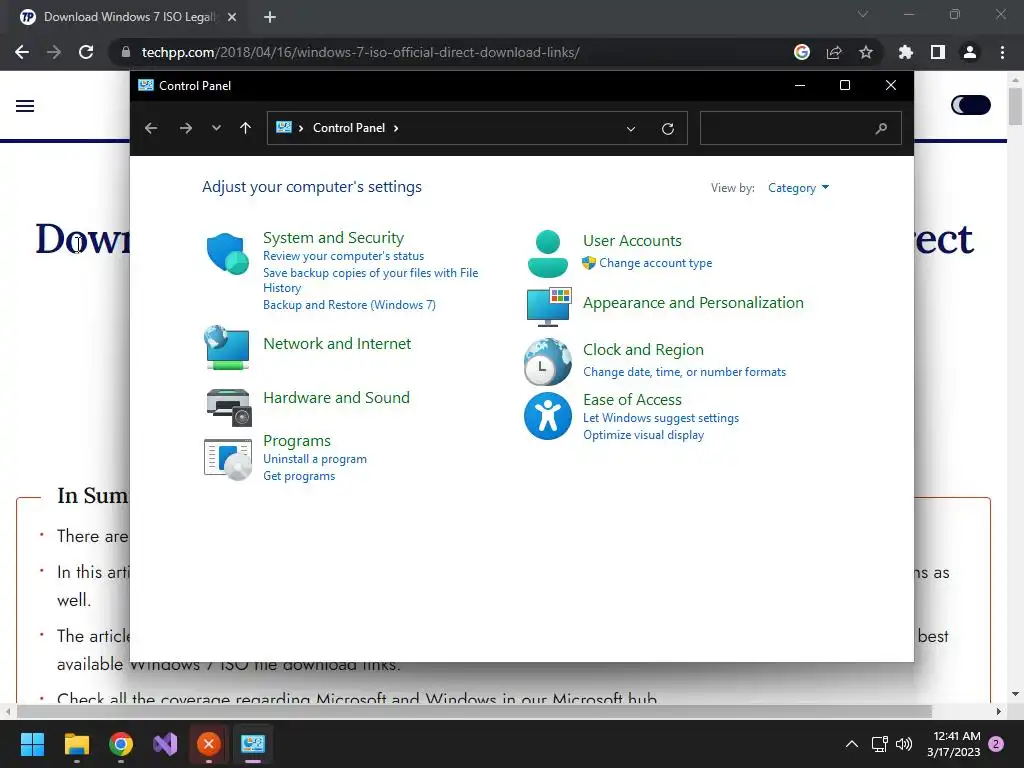Toggle techpp dark mode switch

click(x=970, y=105)
